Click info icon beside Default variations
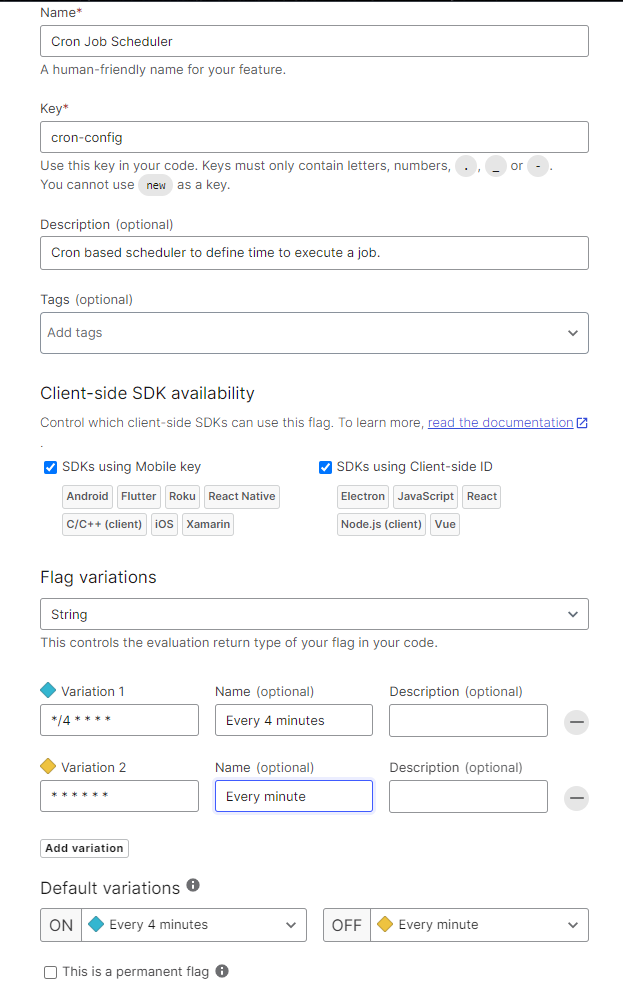The image size is (623, 993). pos(193,885)
